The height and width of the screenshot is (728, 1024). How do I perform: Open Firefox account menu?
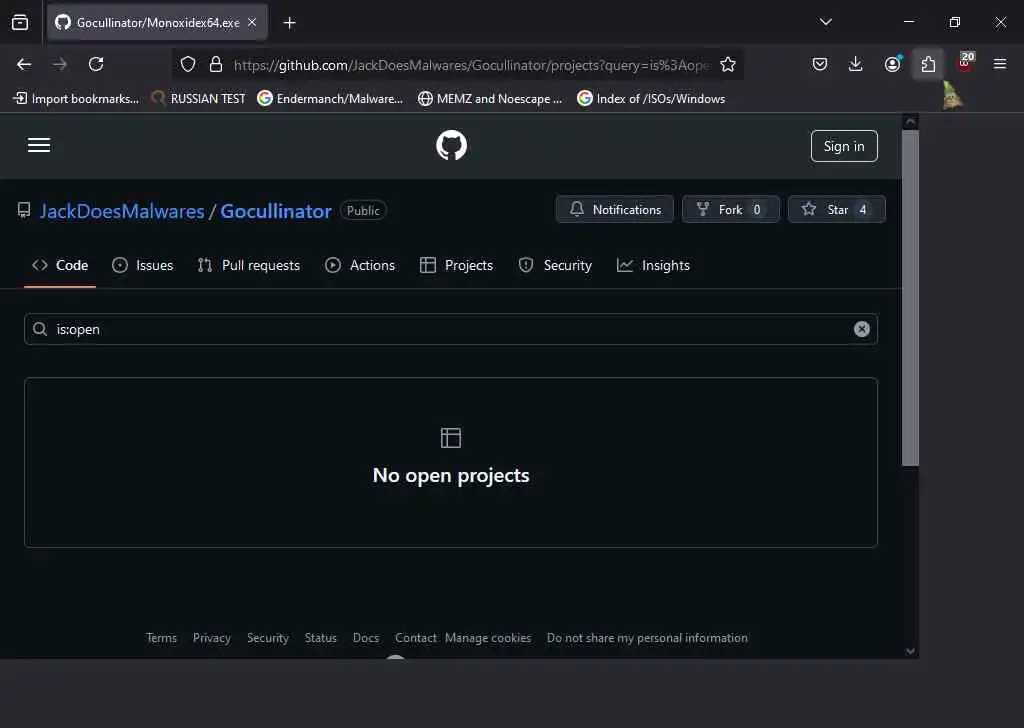click(x=892, y=64)
